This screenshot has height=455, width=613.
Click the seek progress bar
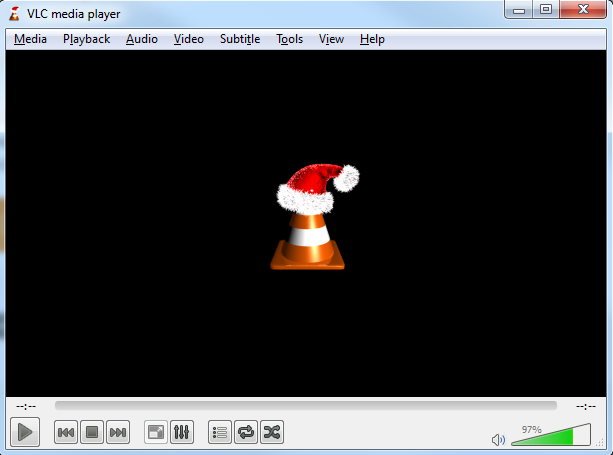pyautogui.click(x=305, y=406)
